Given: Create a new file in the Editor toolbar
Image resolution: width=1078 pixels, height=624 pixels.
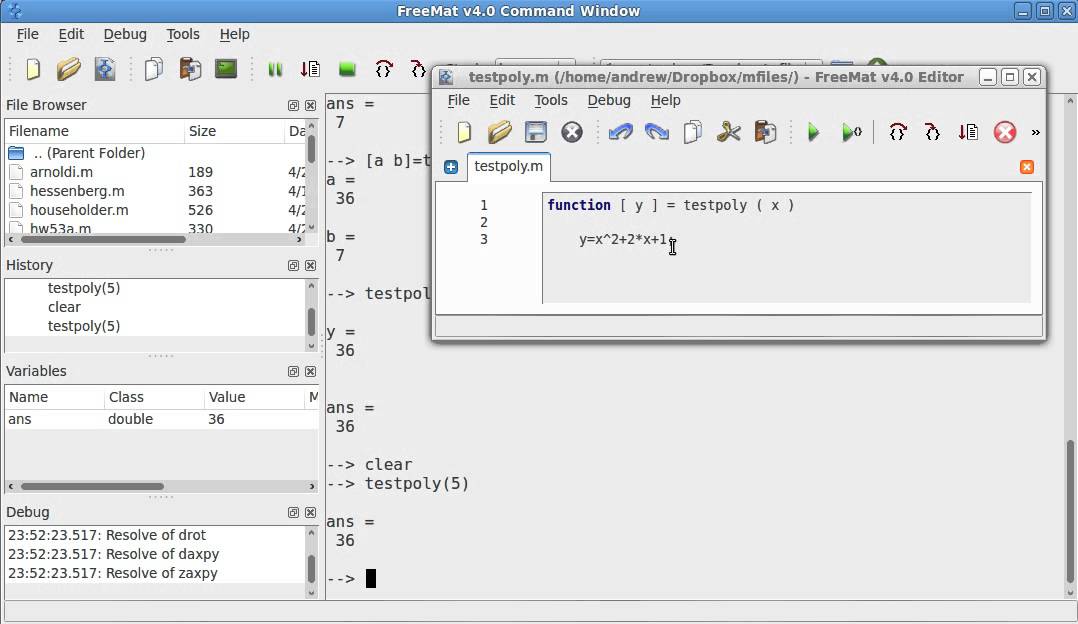Looking at the screenshot, I should click(464, 131).
